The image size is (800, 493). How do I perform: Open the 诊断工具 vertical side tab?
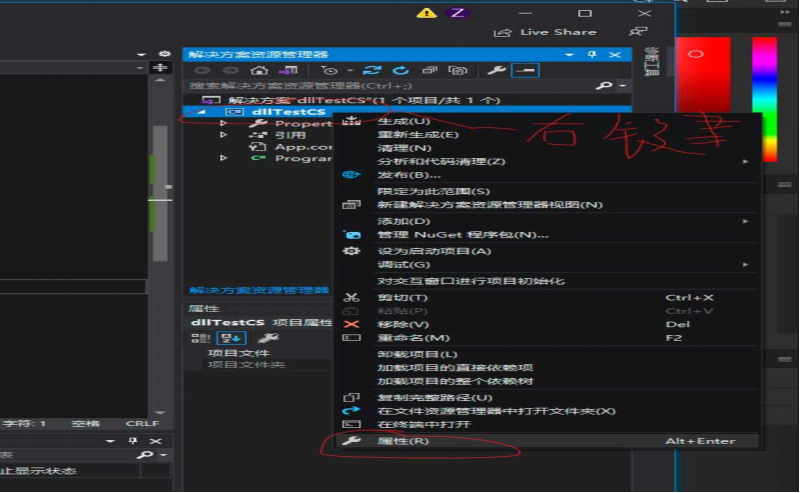[x=652, y=61]
